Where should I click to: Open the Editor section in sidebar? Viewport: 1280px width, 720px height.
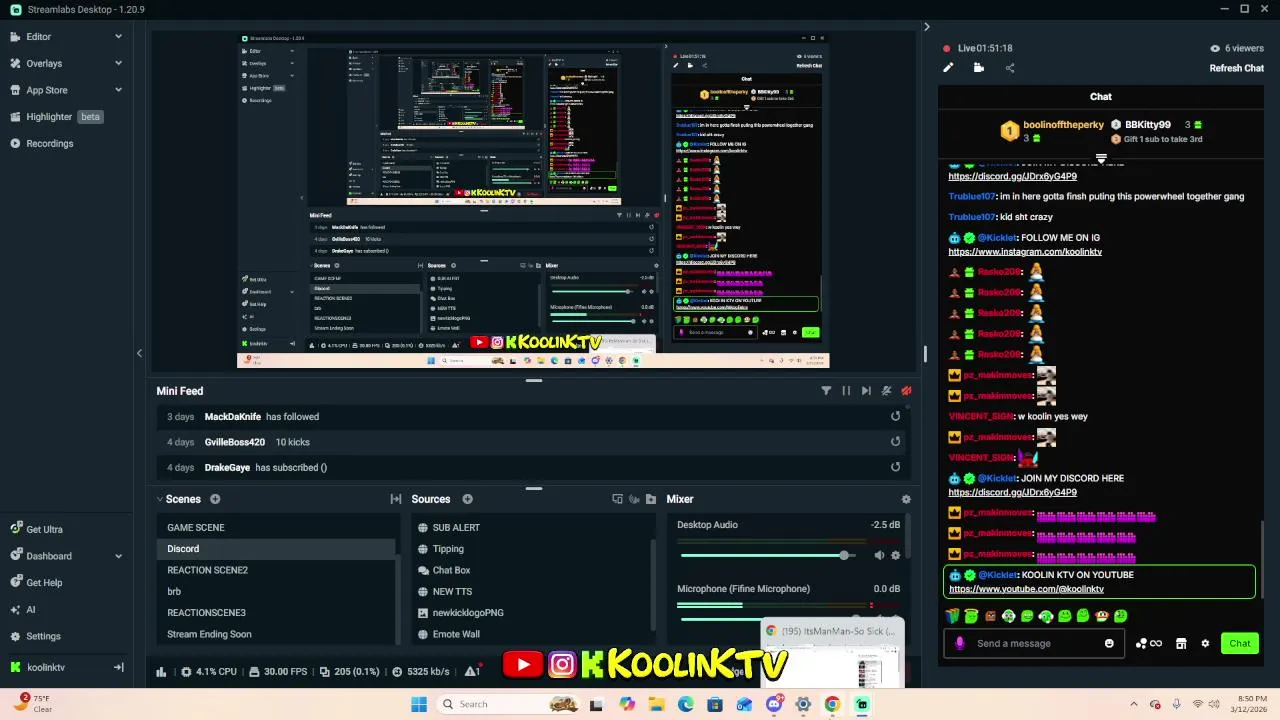[x=38, y=37]
